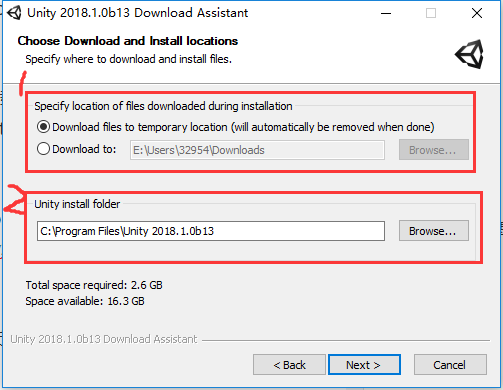The width and height of the screenshot is (503, 390).
Task: Click Specify location of files downloaded label
Action: click(163, 106)
